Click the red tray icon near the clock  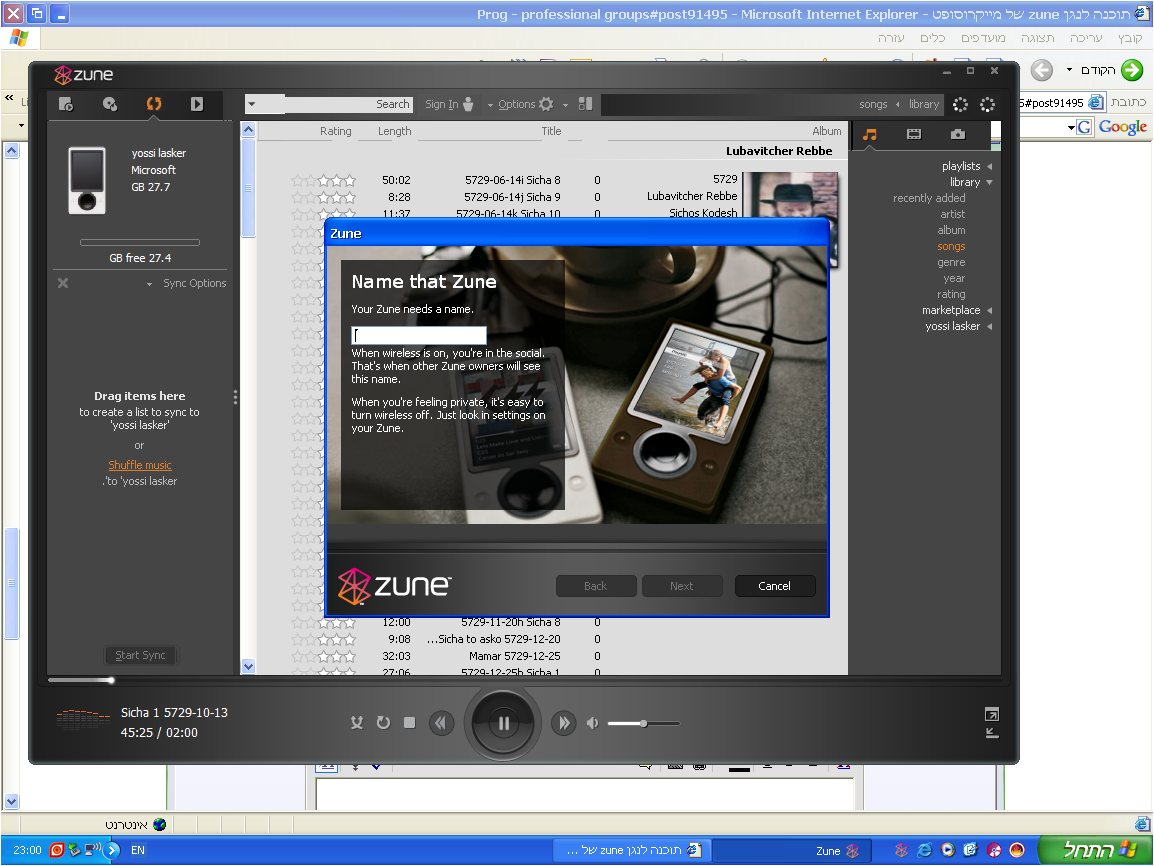pos(56,850)
